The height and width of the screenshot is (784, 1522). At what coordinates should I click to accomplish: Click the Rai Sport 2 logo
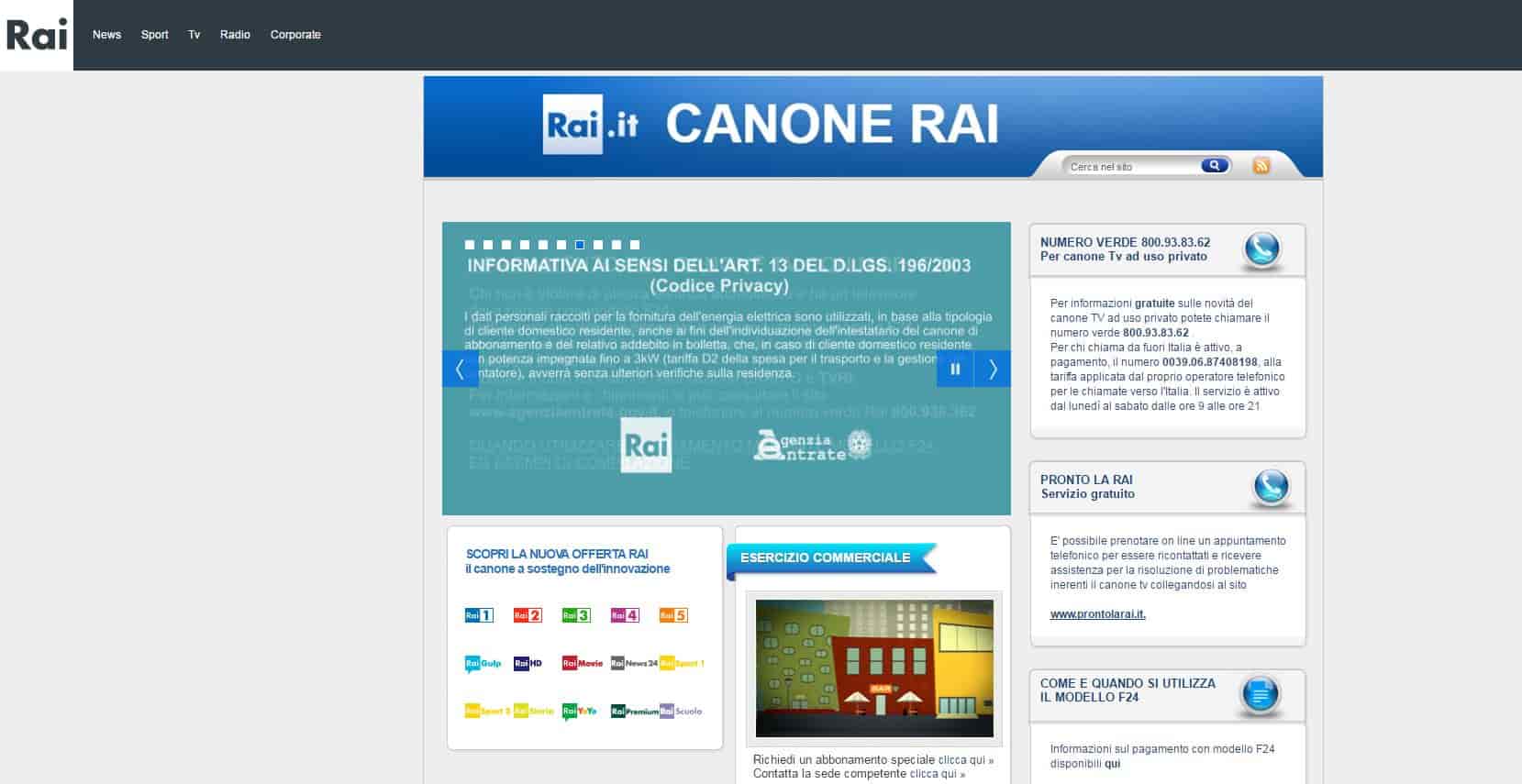[487, 711]
